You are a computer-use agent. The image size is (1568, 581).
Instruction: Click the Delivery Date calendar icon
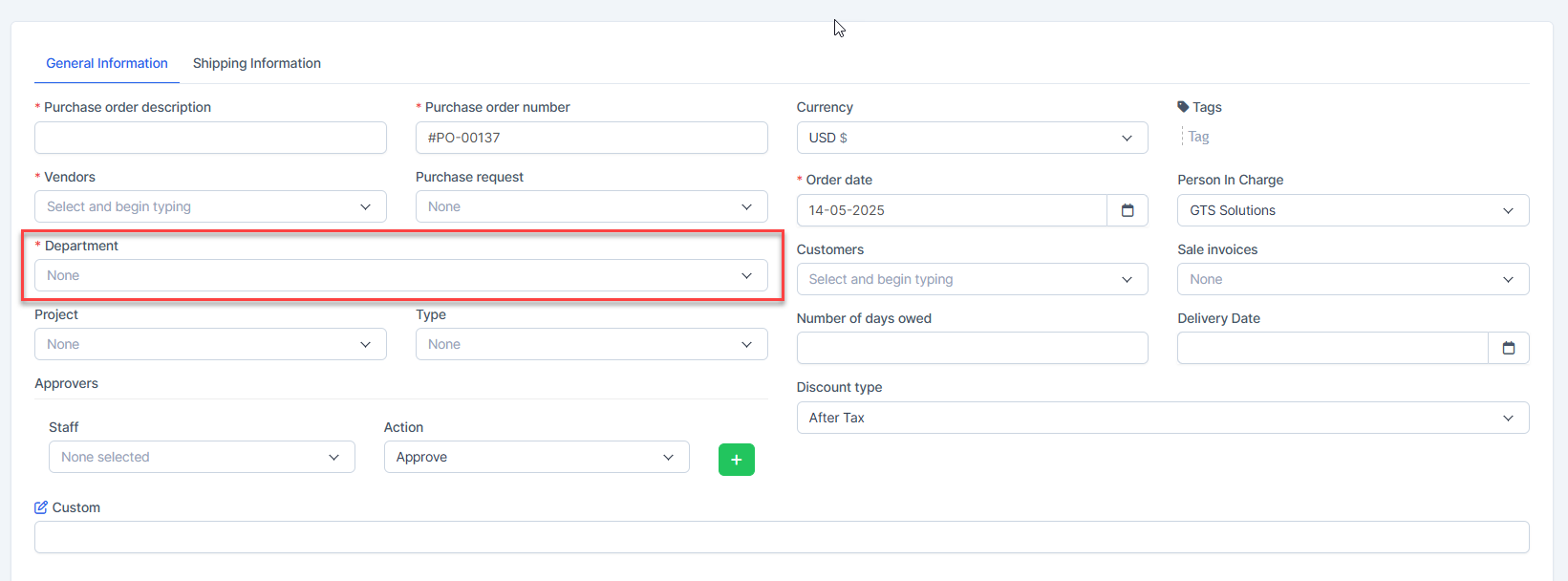pos(1508,348)
